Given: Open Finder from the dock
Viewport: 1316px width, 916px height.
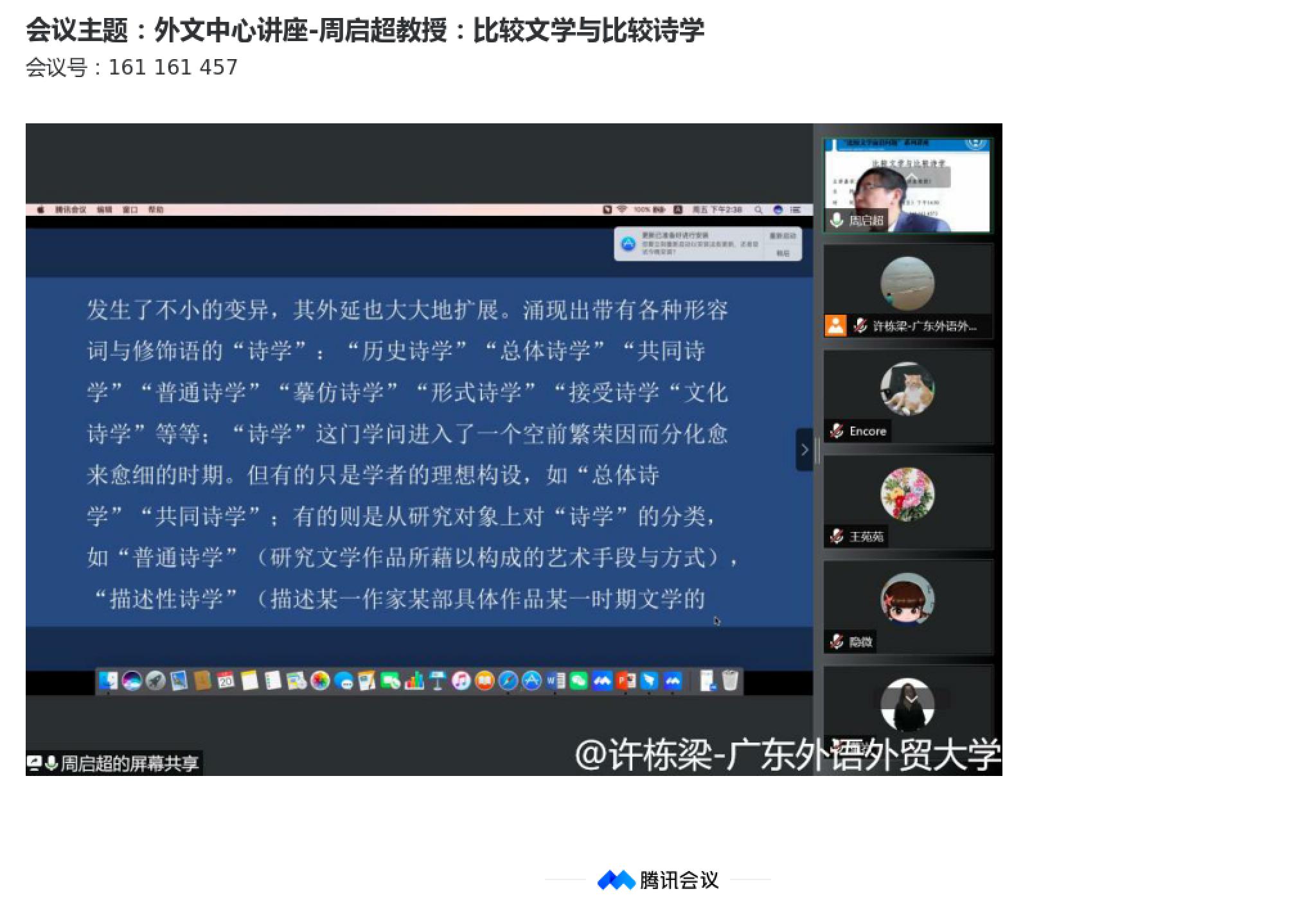Looking at the screenshot, I should coord(108,681).
